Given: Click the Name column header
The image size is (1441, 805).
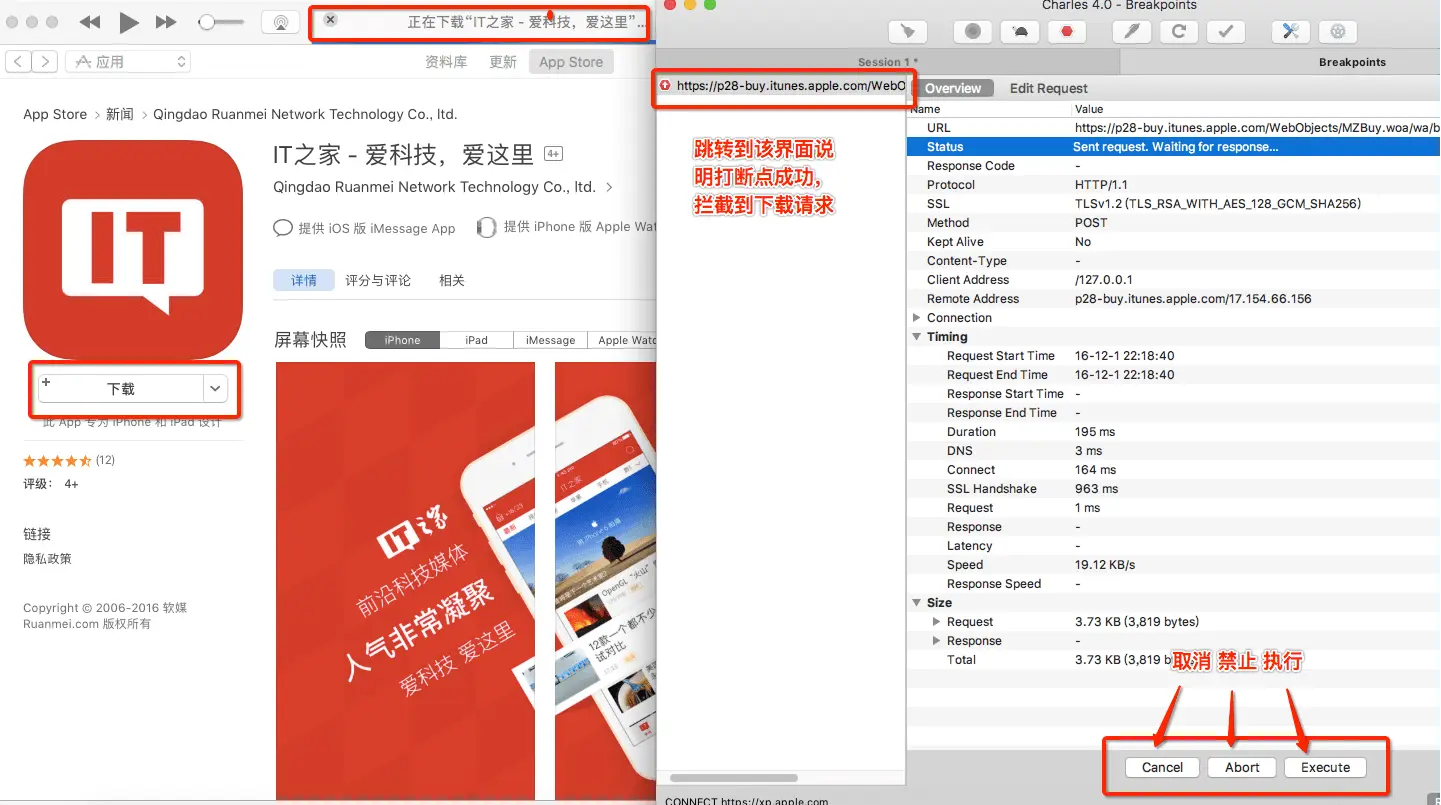Looking at the screenshot, I should (988, 109).
